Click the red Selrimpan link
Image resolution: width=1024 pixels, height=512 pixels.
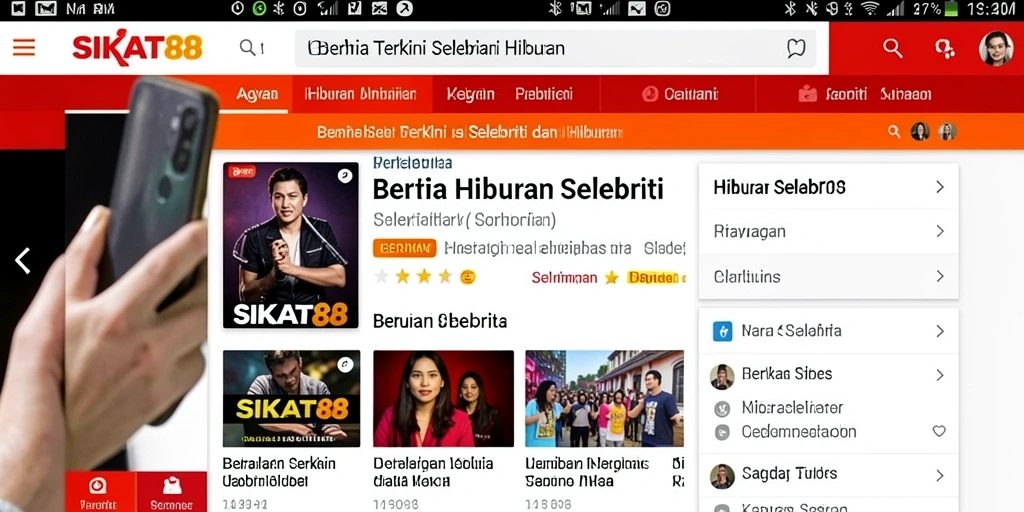tap(564, 278)
